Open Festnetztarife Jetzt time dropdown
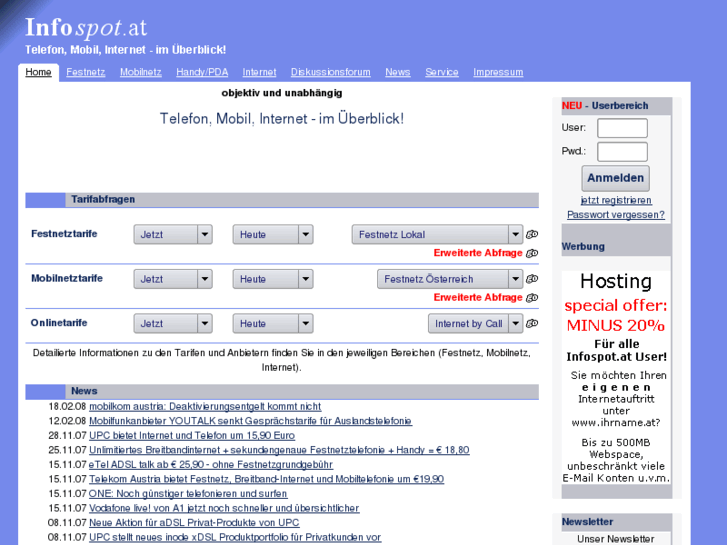Image resolution: width=727 pixels, height=545 pixels. [173, 235]
